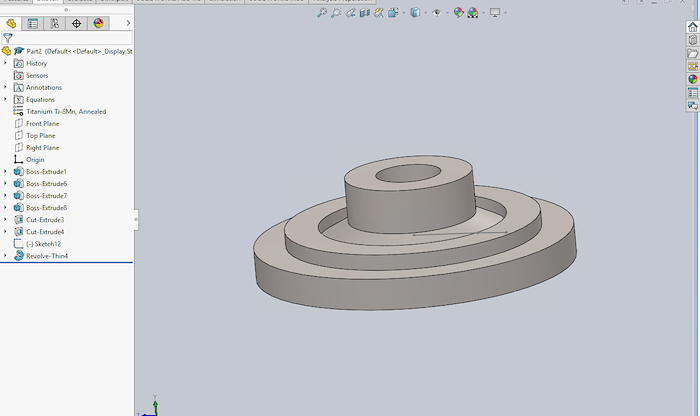Open SOLIDWORKS Resources home tab in task pane
This screenshot has height=416, width=700.
(x=692, y=27)
